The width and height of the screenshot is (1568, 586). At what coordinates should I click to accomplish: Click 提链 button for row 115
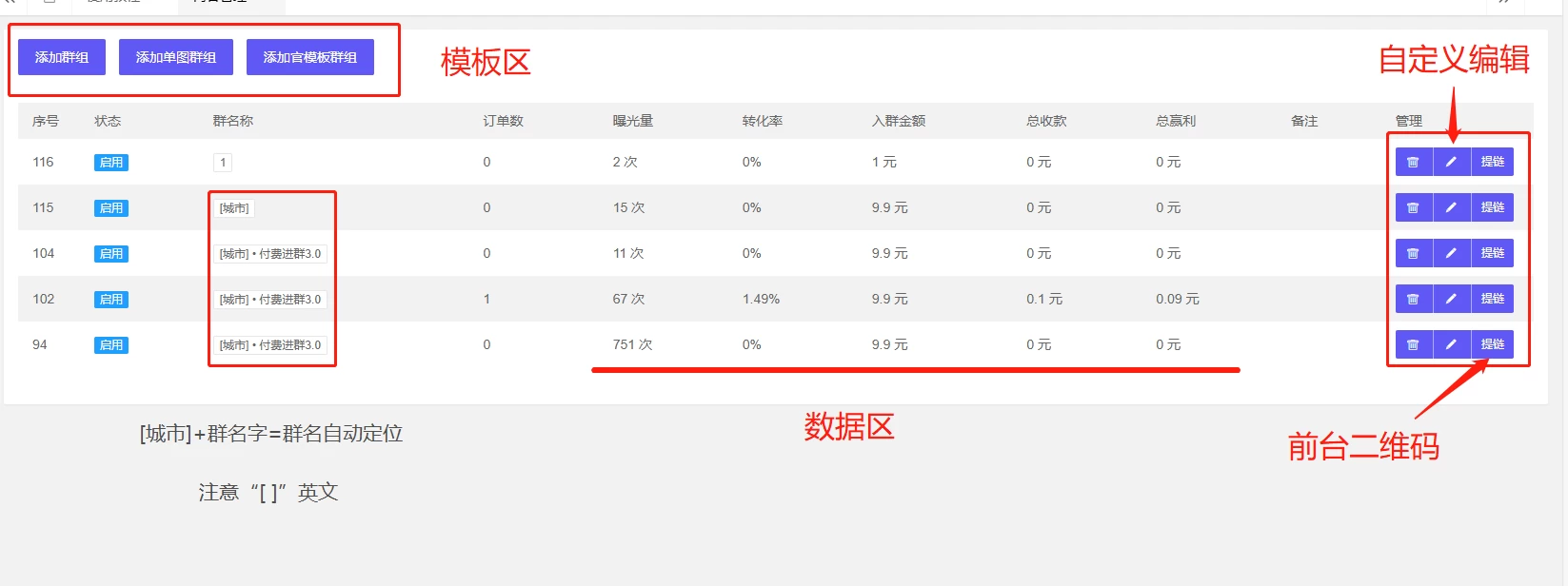point(1493,207)
